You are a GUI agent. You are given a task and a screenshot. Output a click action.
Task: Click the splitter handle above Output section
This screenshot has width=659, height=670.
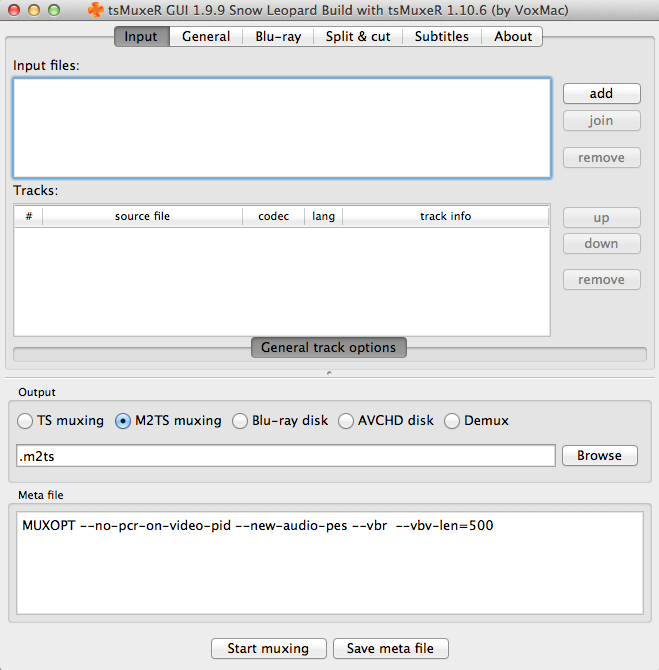(x=329, y=373)
